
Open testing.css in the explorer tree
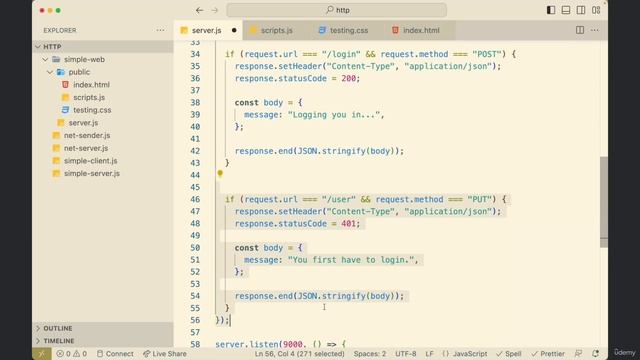[92, 110]
